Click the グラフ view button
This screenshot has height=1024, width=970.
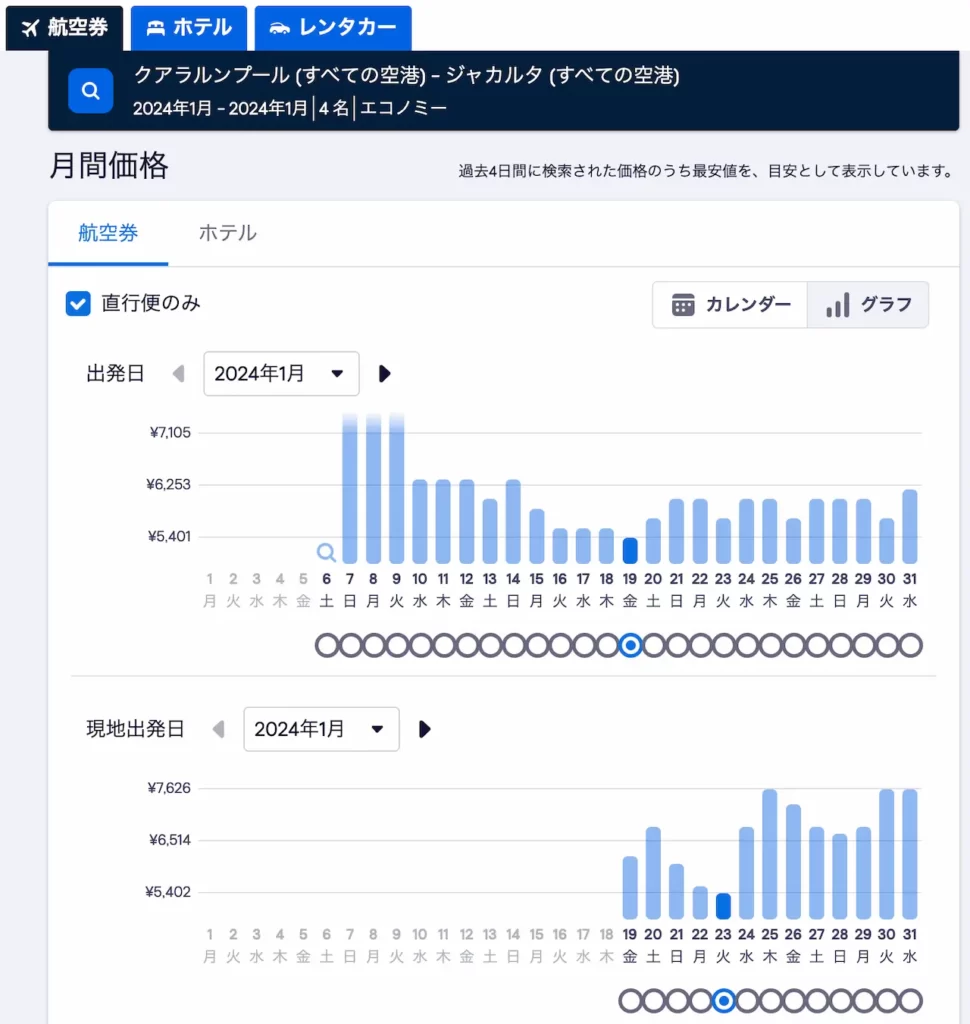click(868, 305)
